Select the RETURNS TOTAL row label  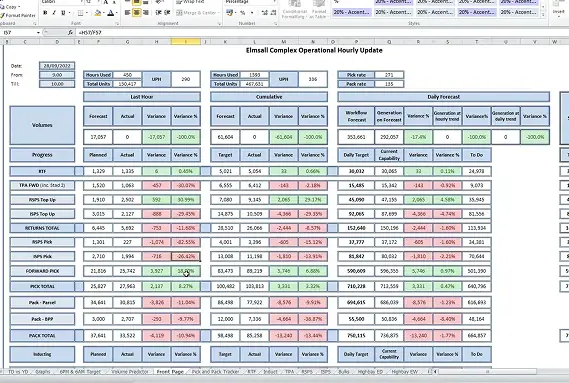click(x=42, y=228)
